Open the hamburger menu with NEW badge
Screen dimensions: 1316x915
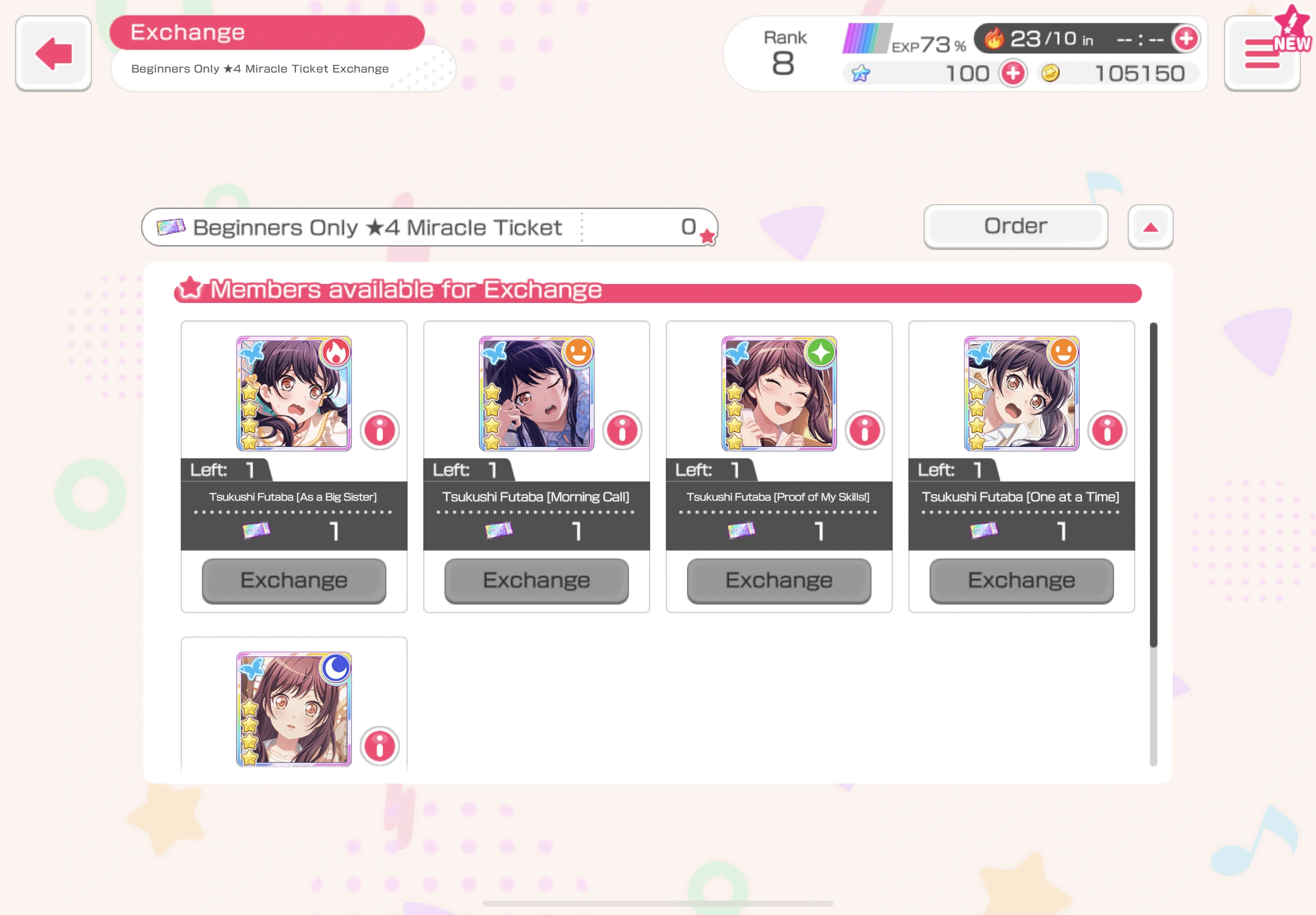click(x=1262, y=54)
